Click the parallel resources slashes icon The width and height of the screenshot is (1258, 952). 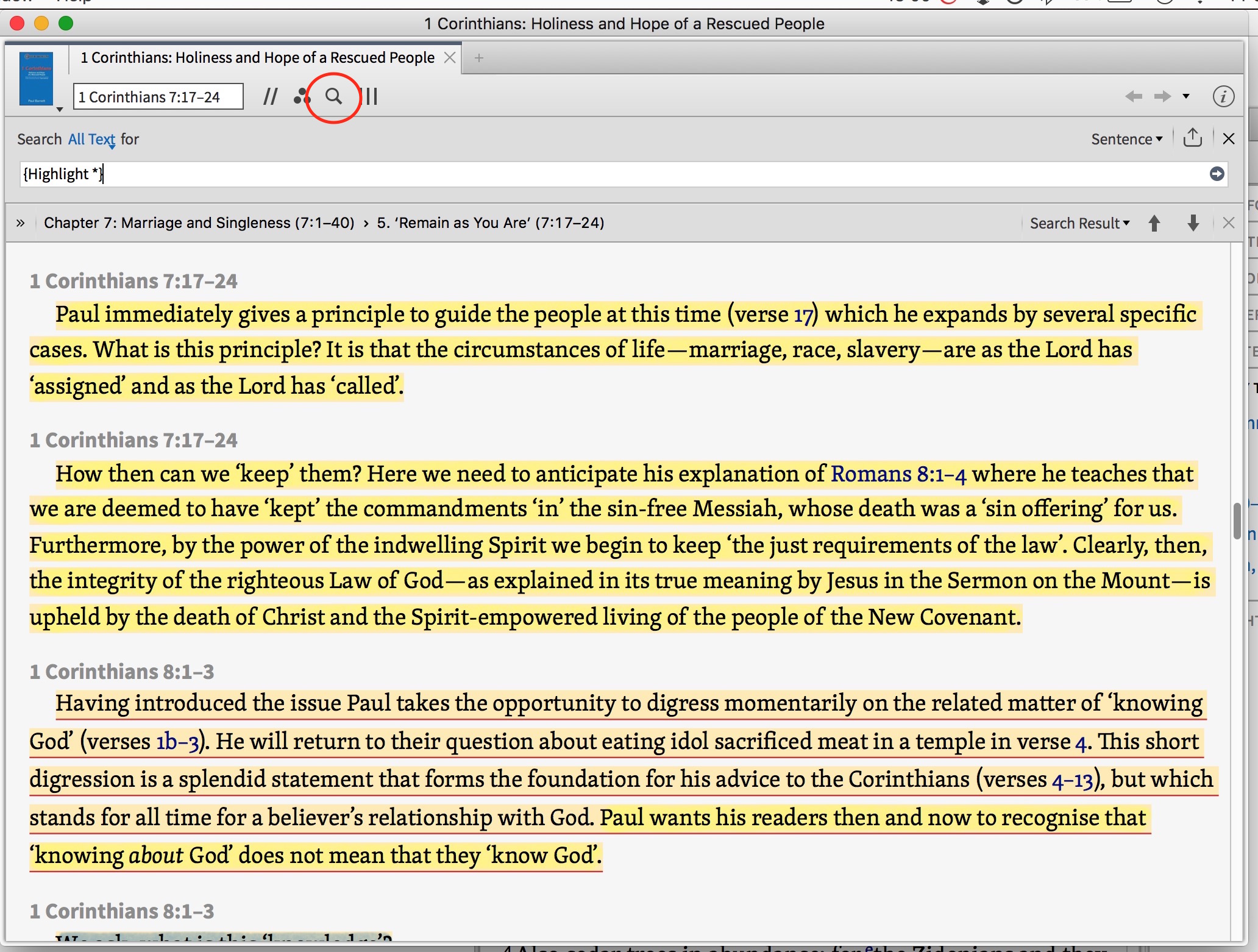[270, 96]
